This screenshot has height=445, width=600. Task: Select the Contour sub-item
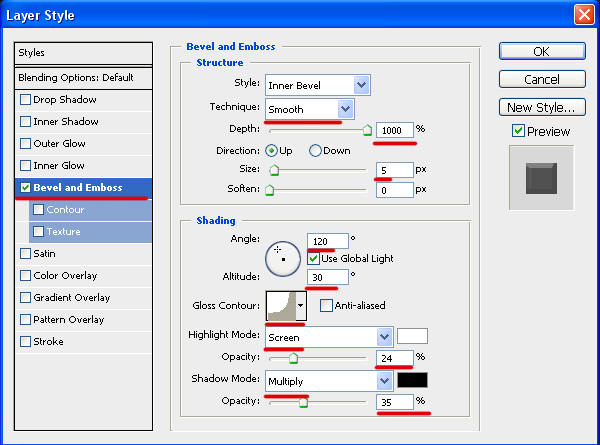click(64, 210)
